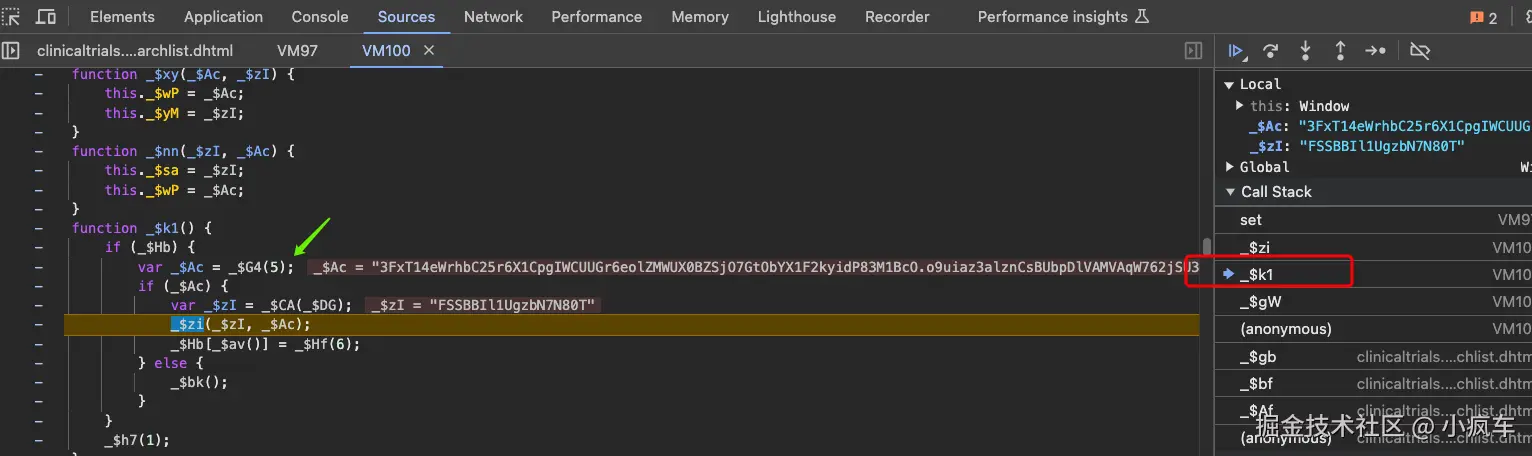
Task: Collapse the Call Stack section
Action: coord(1230,192)
